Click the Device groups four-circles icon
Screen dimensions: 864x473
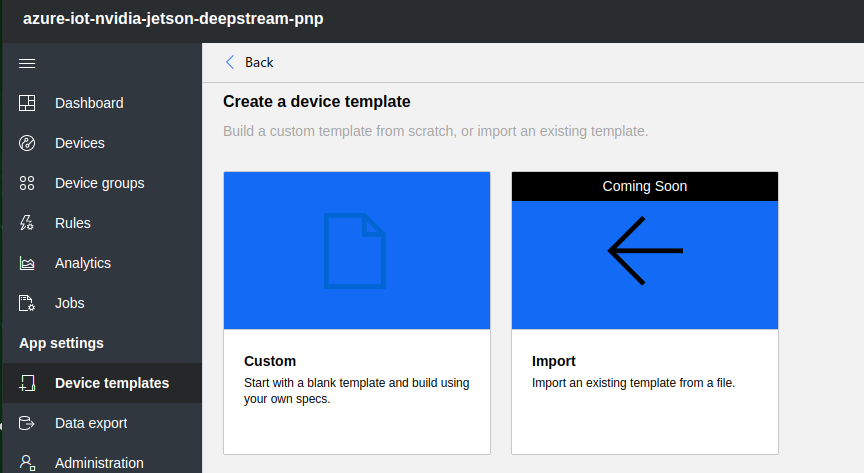(27, 183)
